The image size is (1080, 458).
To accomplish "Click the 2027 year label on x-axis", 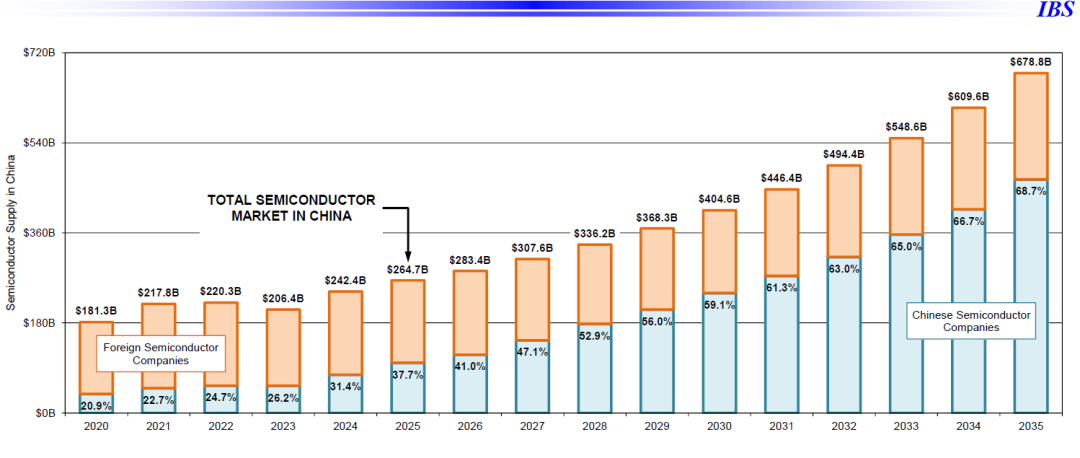I will click(533, 427).
